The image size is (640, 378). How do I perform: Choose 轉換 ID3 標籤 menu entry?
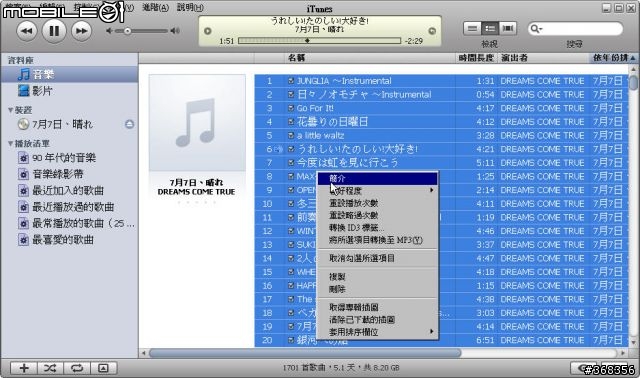click(x=378, y=227)
